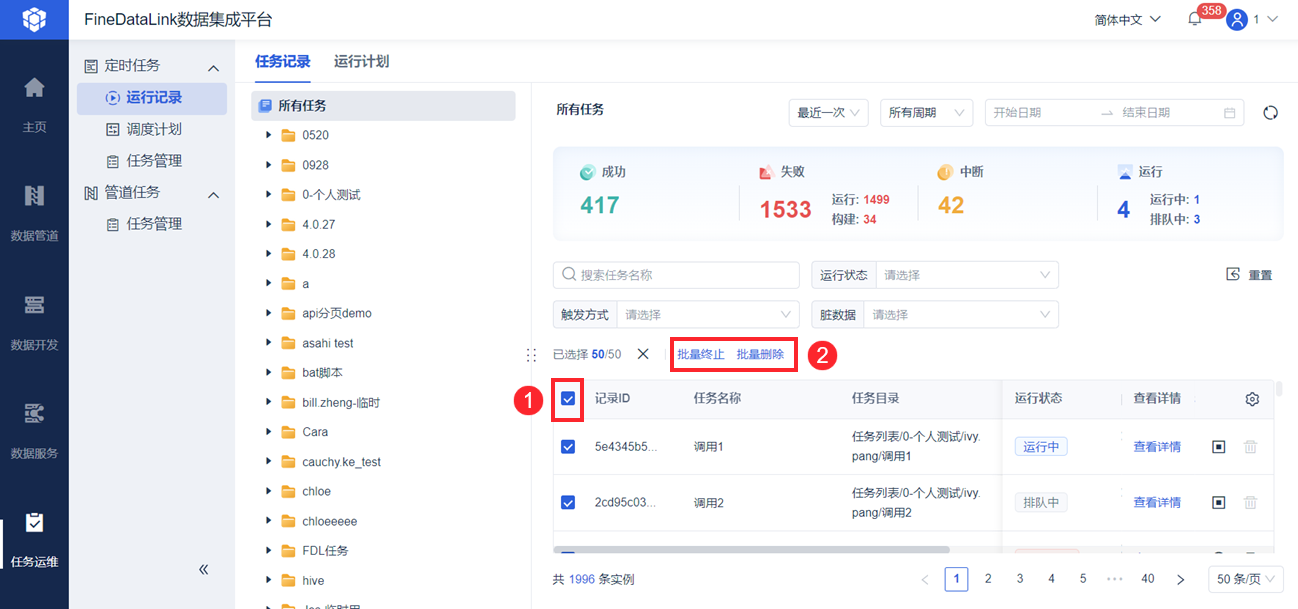Uncheck the select-all header checkbox
The image size is (1298, 609).
[x=568, y=399]
